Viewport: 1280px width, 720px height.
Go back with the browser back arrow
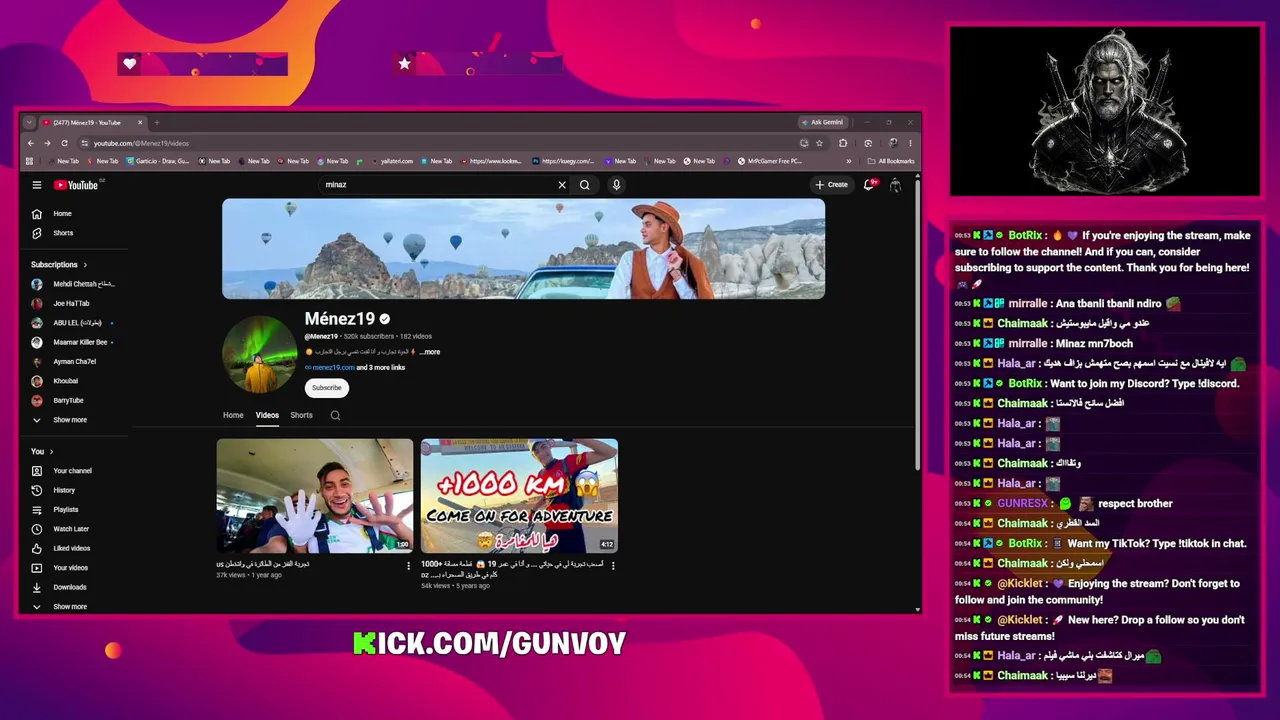tap(30, 143)
